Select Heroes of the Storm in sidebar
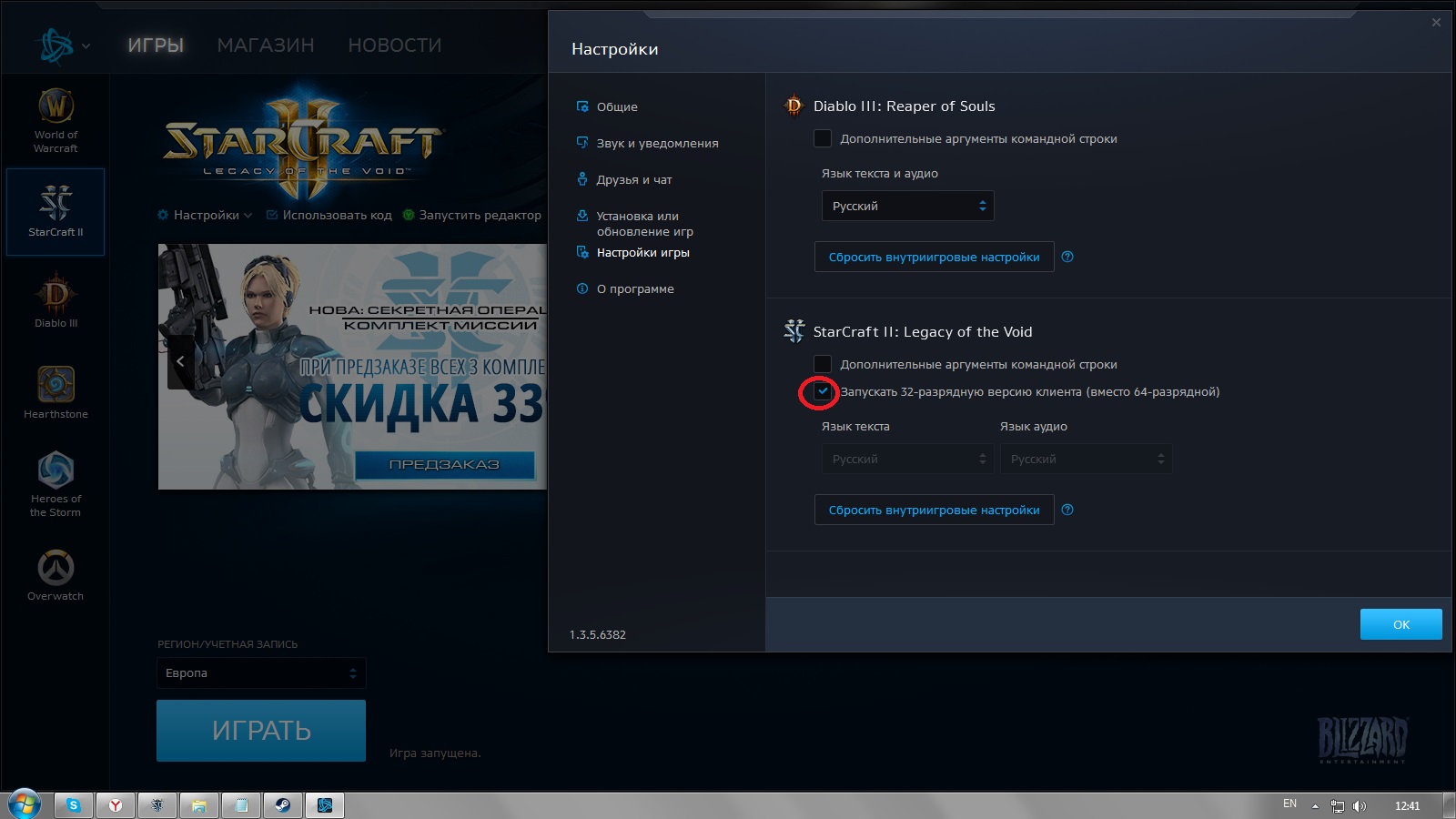 [56, 484]
